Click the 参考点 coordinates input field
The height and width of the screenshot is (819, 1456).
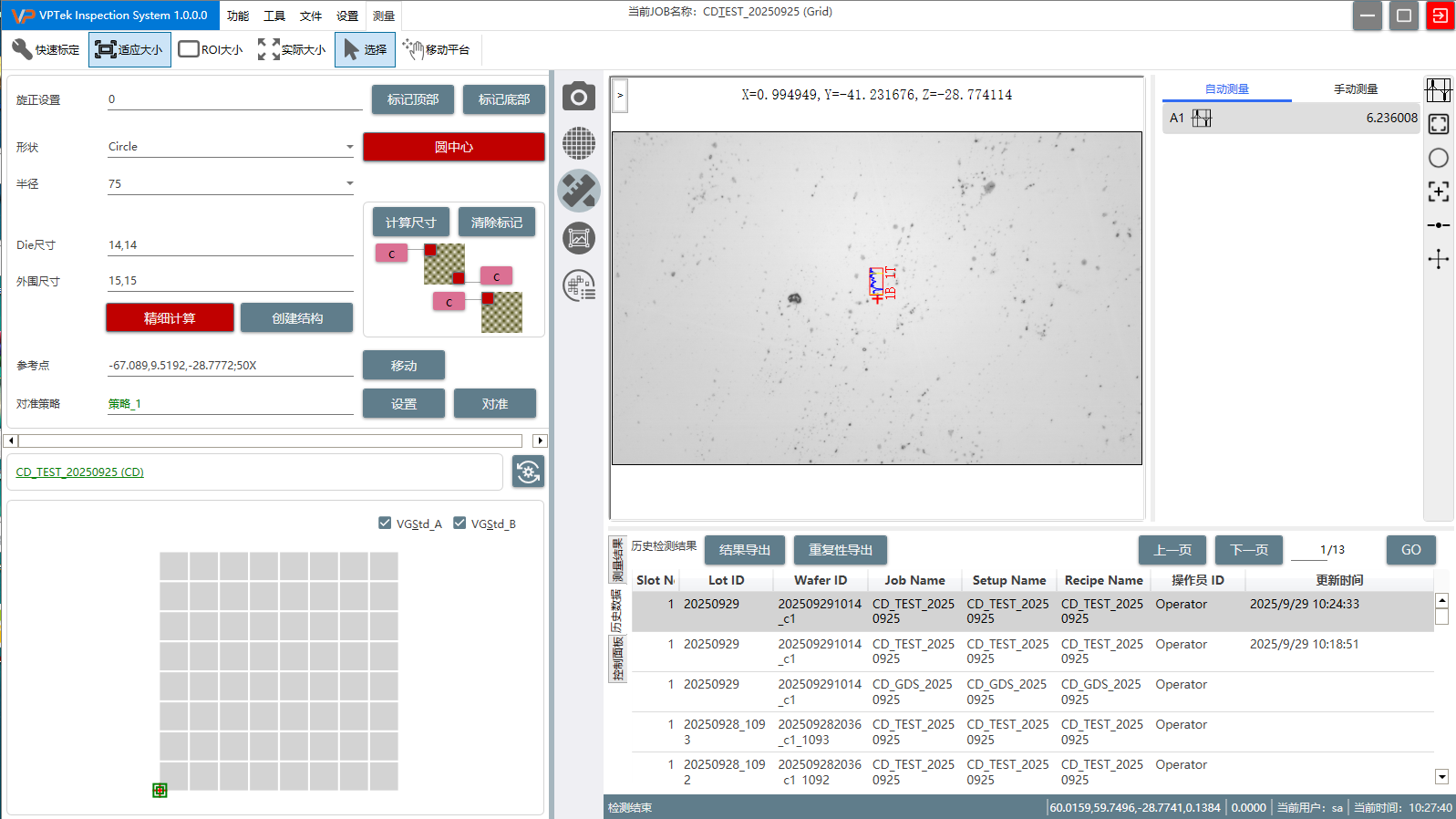[230, 366]
